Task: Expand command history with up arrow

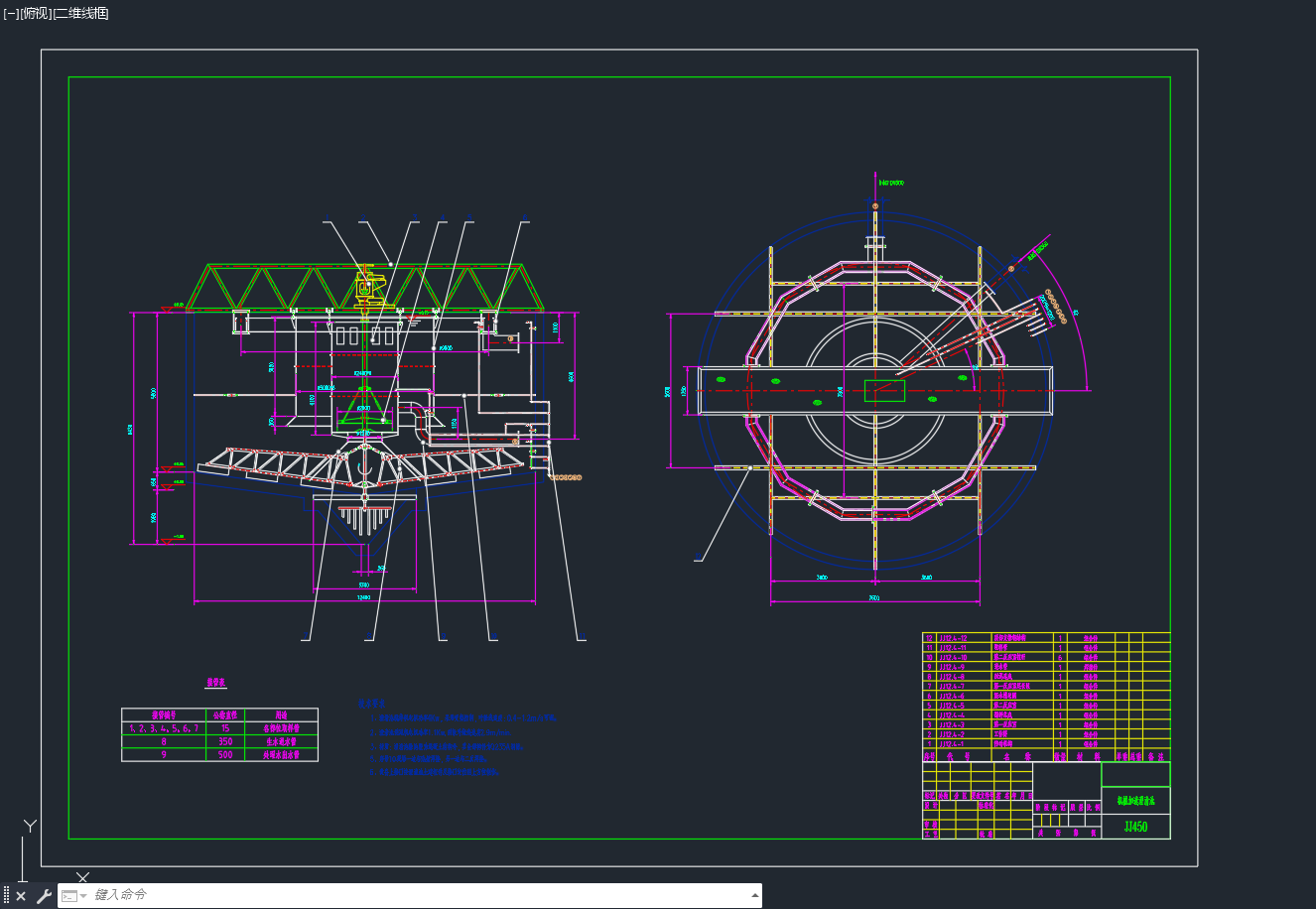Action: pyautogui.click(x=754, y=895)
